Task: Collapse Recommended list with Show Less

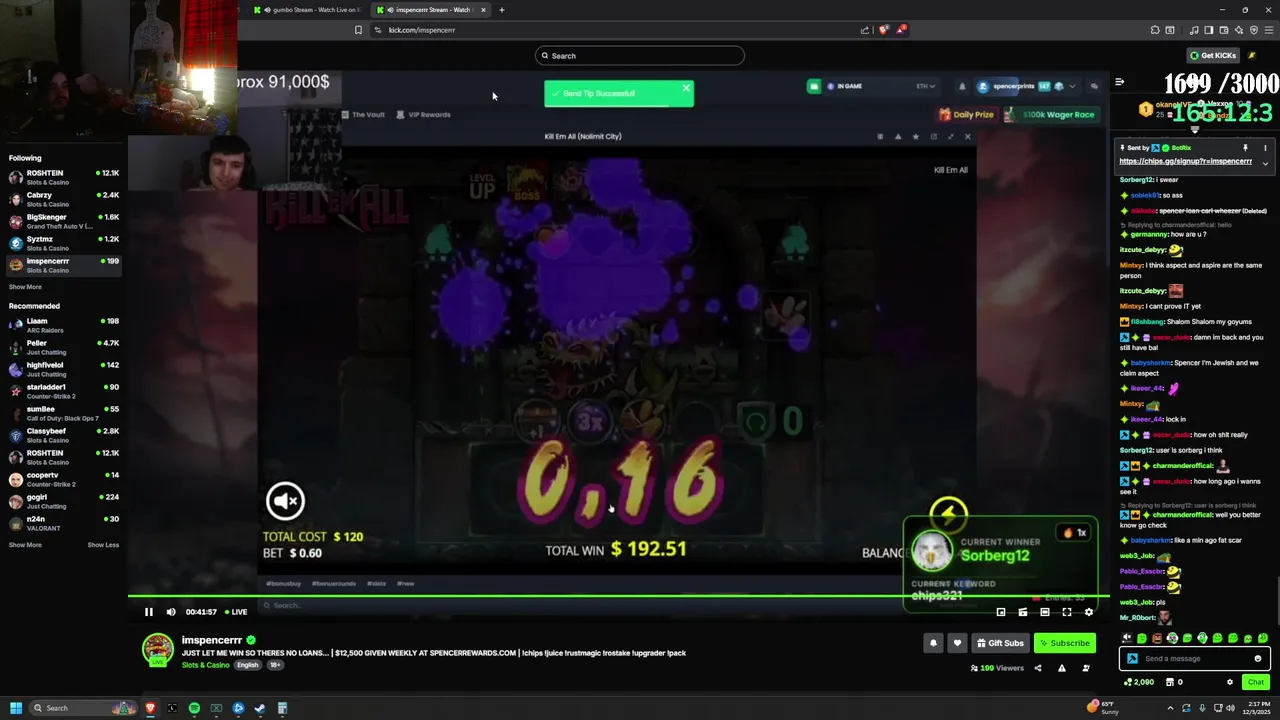Action: point(103,545)
